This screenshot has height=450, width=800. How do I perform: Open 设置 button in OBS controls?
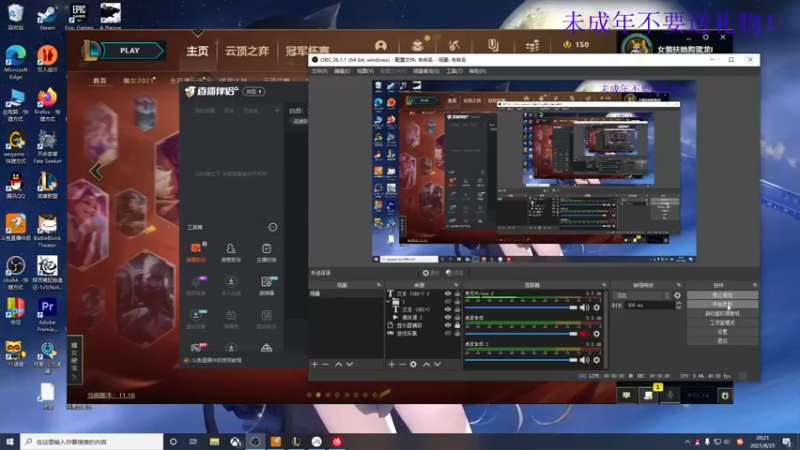(x=722, y=332)
